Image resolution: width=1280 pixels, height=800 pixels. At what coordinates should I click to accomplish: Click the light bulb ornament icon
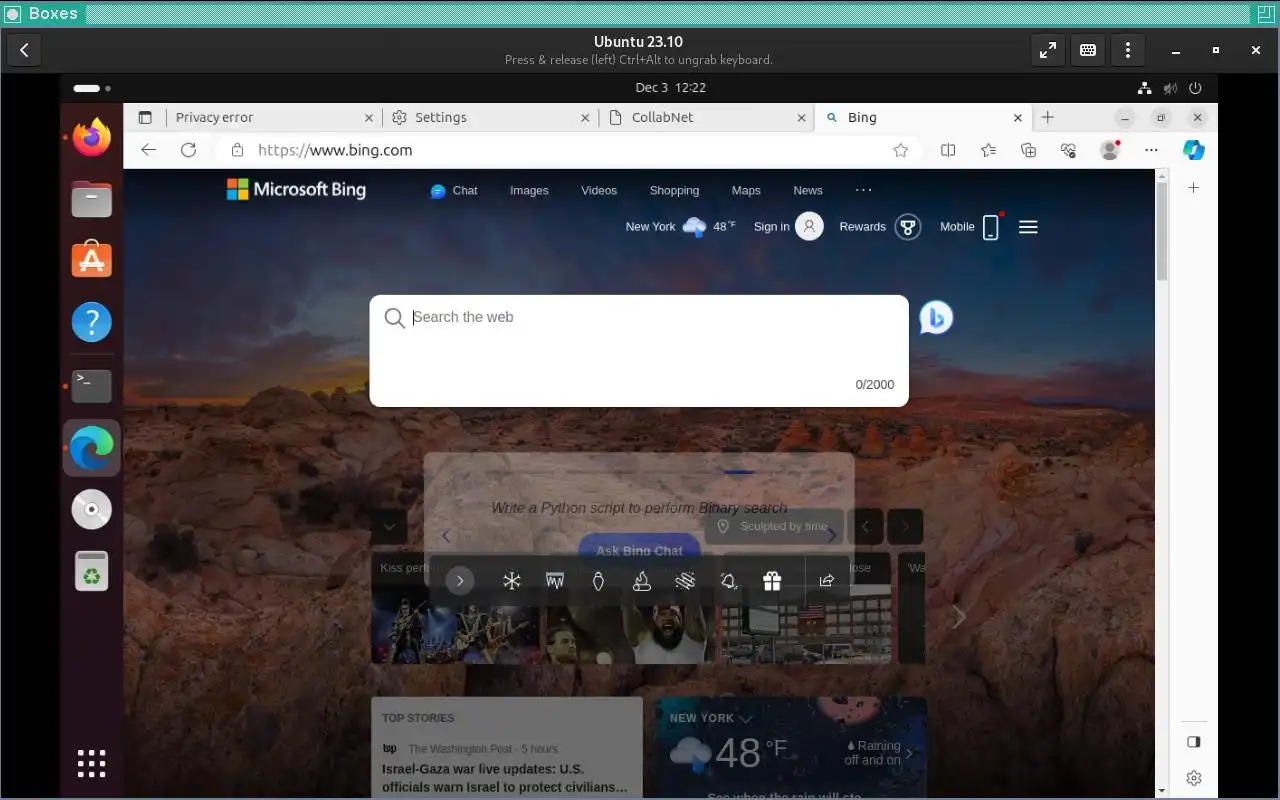598,581
